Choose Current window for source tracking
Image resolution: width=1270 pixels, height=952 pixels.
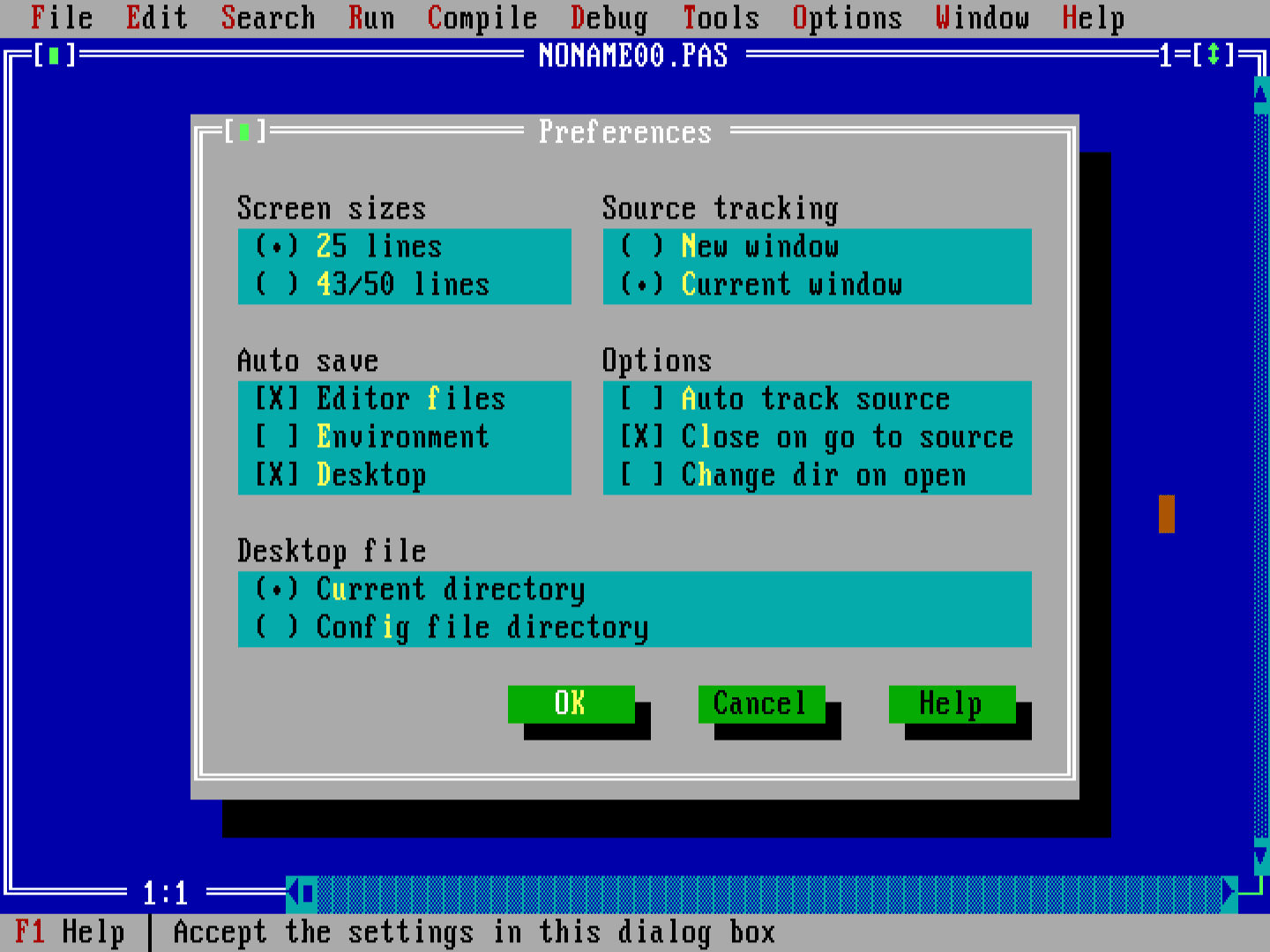(x=762, y=285)
